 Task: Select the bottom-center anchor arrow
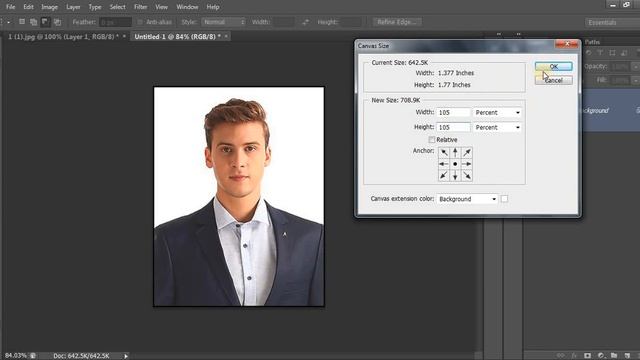[x=455, y=176]
